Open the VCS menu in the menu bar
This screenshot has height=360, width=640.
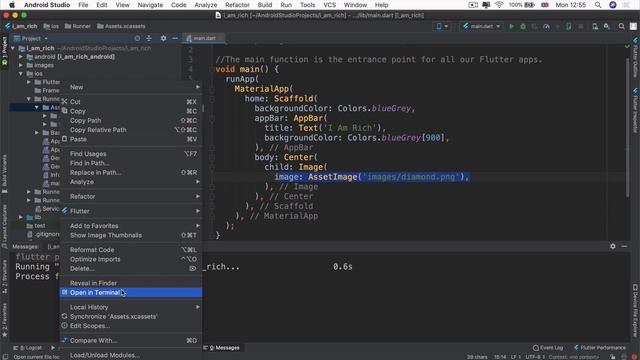pos(329,5)
